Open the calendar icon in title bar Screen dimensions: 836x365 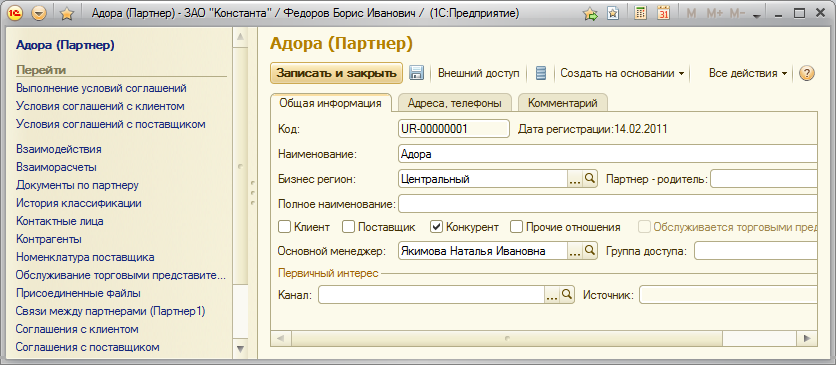coord(663,13)
